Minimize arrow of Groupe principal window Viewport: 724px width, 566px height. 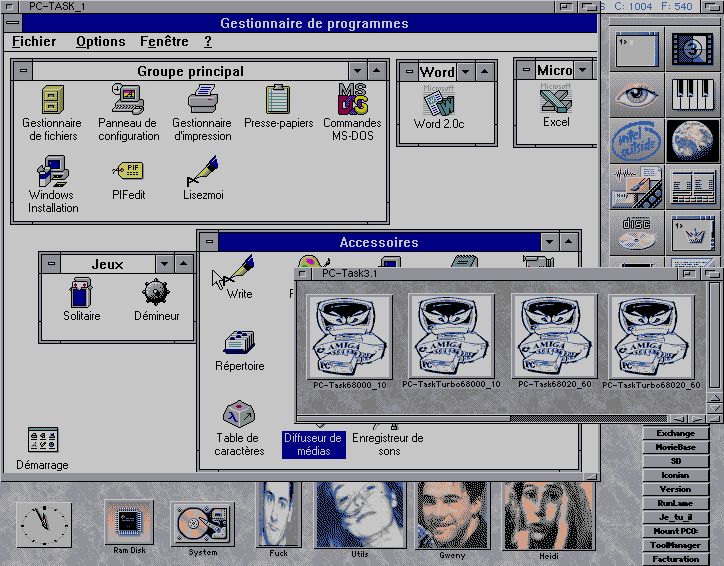pyautogui.click(x=357, y=71)
